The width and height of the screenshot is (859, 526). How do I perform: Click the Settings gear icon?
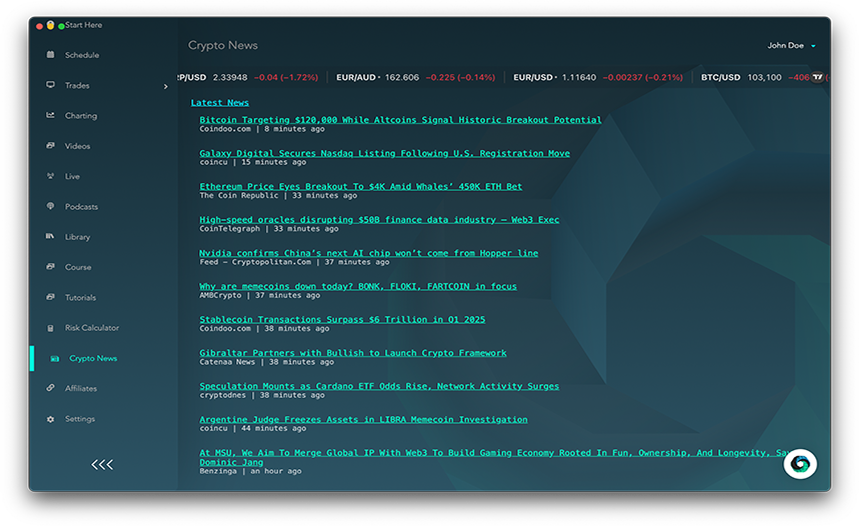point(50,419)
